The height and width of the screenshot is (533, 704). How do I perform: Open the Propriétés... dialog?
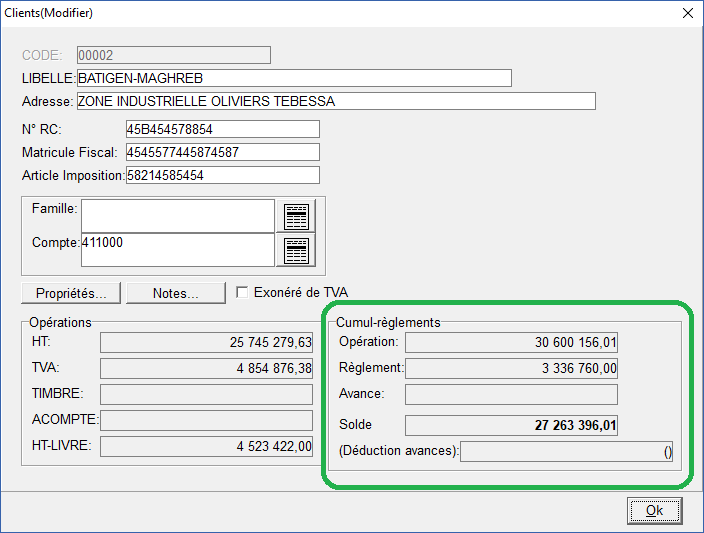click(x=71, y=293)
